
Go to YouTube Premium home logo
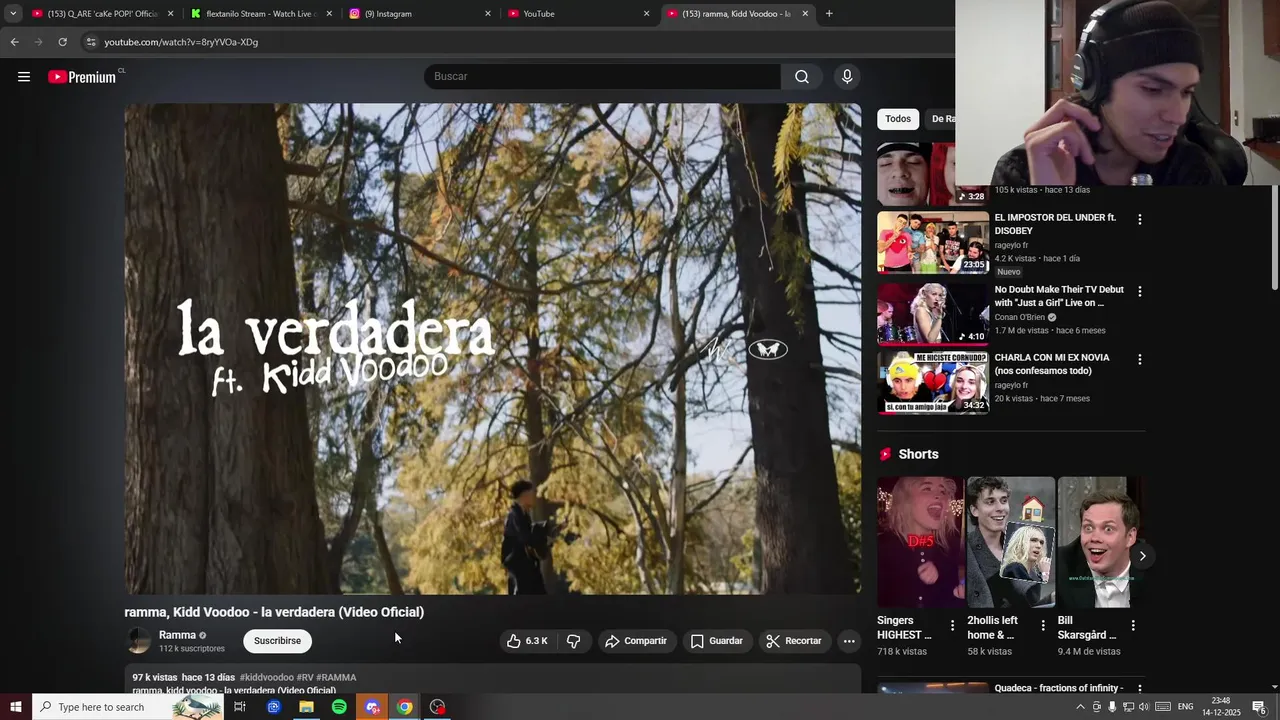(82, 77)
